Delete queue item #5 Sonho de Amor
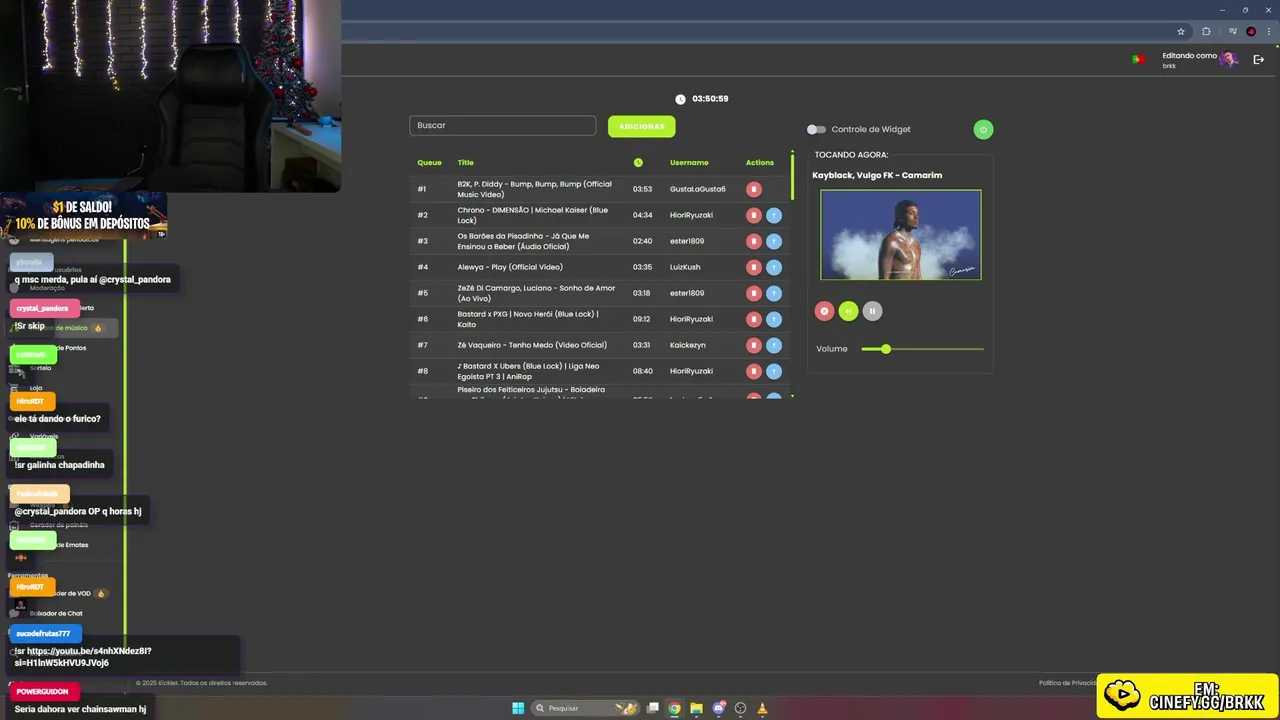This screenshot has height=720, width=1280. pyautogui.click(x=754, y=293)
